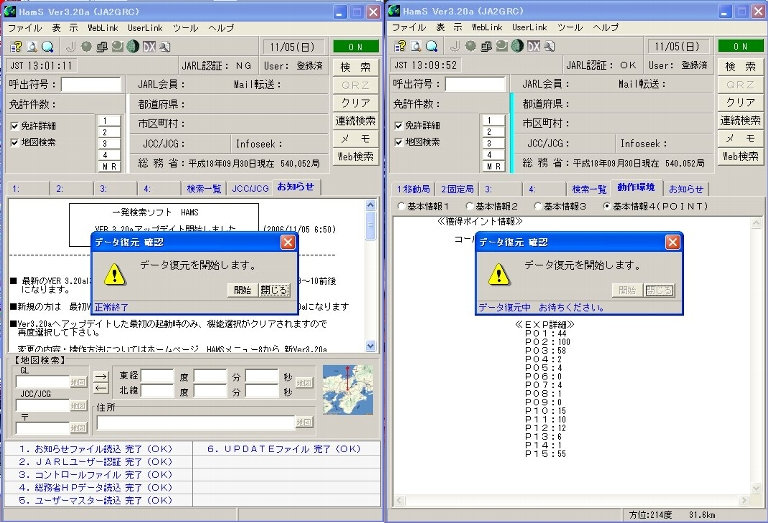The height and width of the screenshot is (523, 768).
Task: Switch to 2固定局 tab in right window
Action: pyautogui.click(x=457, y=189)
